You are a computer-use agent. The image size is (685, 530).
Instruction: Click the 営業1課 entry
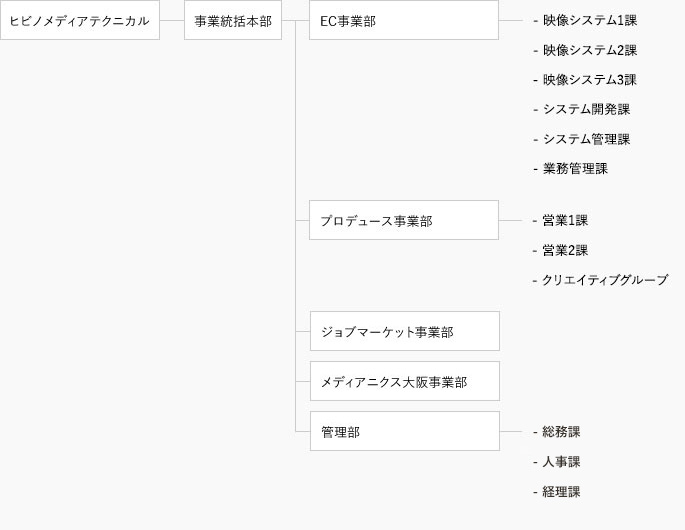click(x=565, y=221)
